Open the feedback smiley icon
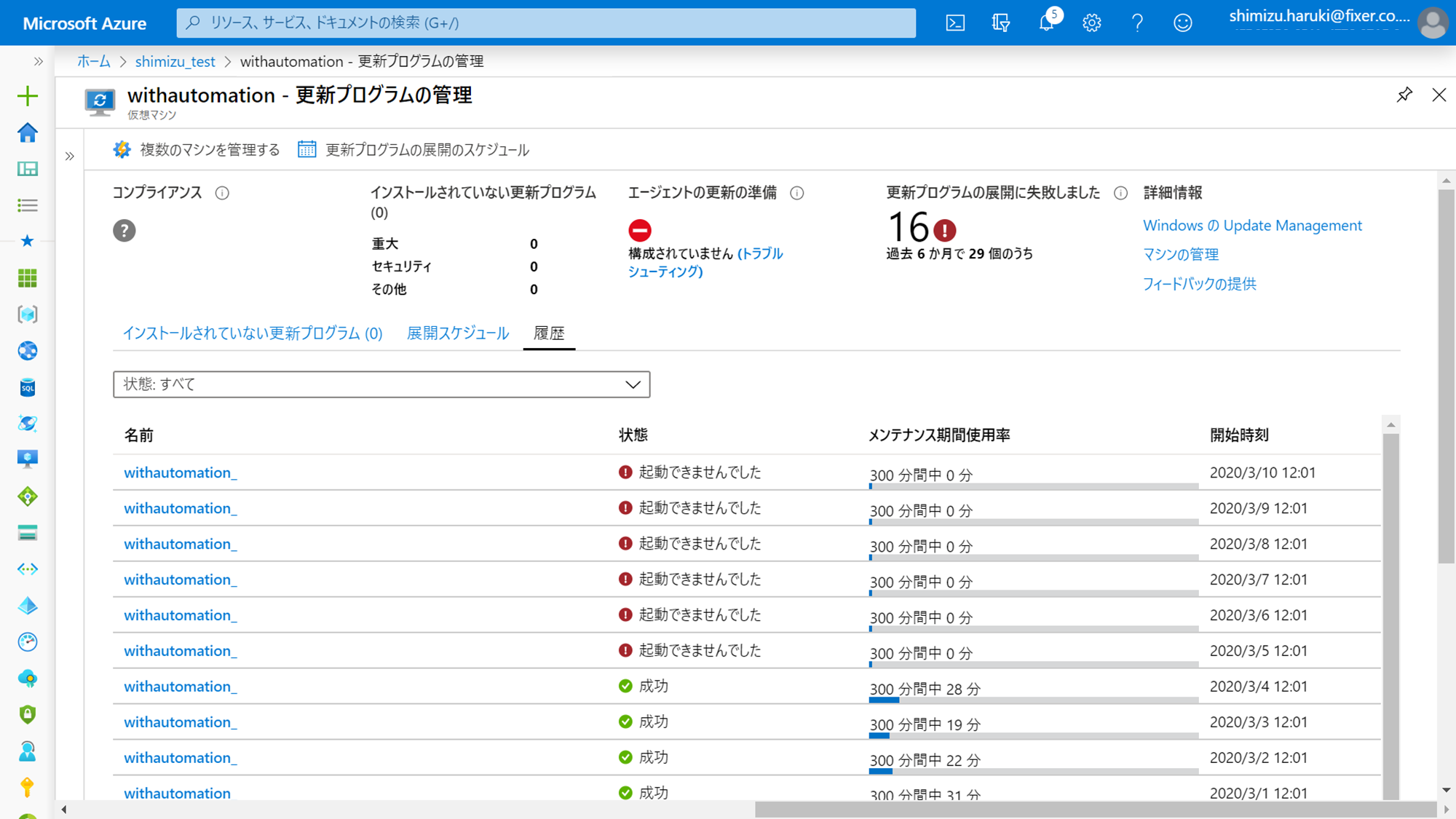Screen dimensions: 1456x819 [1183, 23]
